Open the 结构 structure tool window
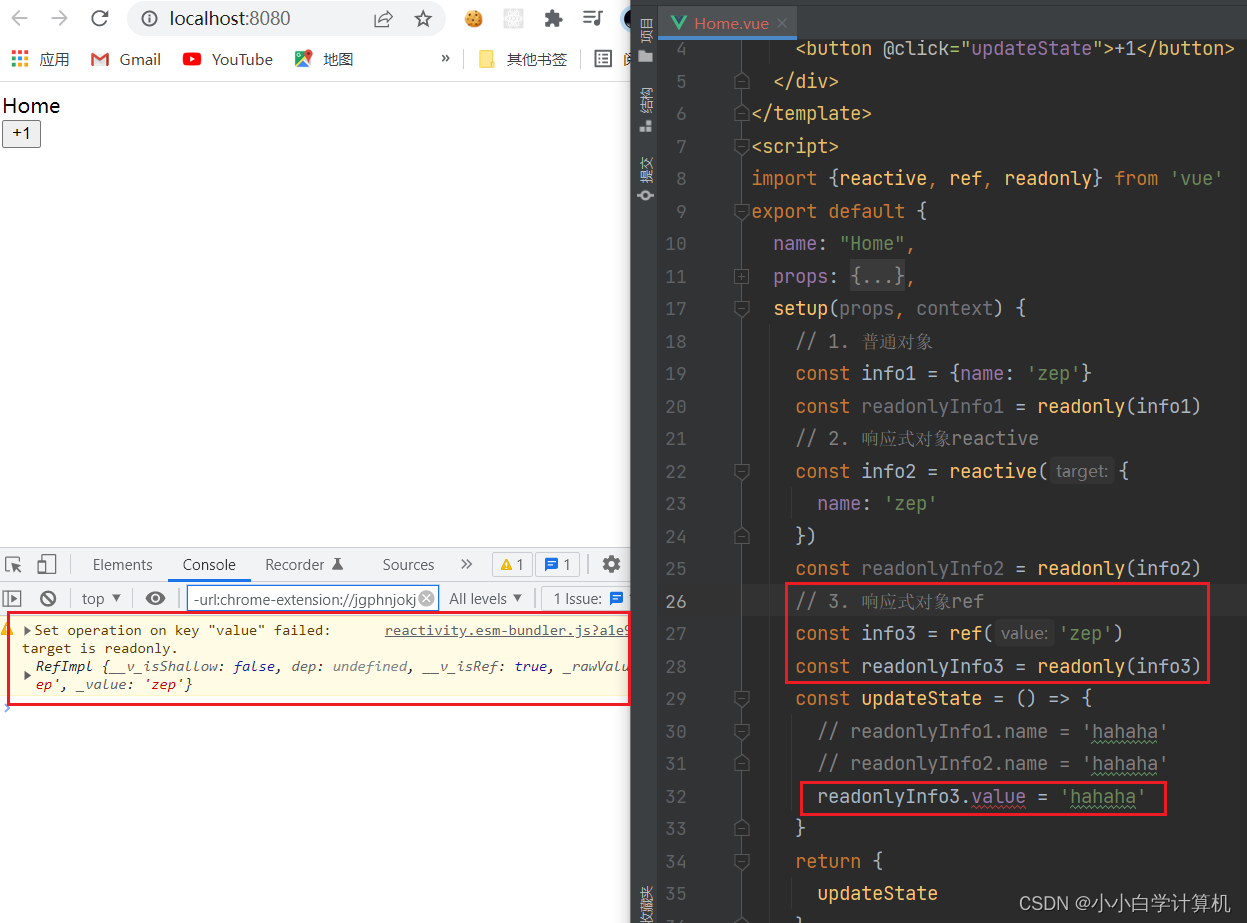The height and width of the screenshot is (923, 1247). click(x=646, y=110)
